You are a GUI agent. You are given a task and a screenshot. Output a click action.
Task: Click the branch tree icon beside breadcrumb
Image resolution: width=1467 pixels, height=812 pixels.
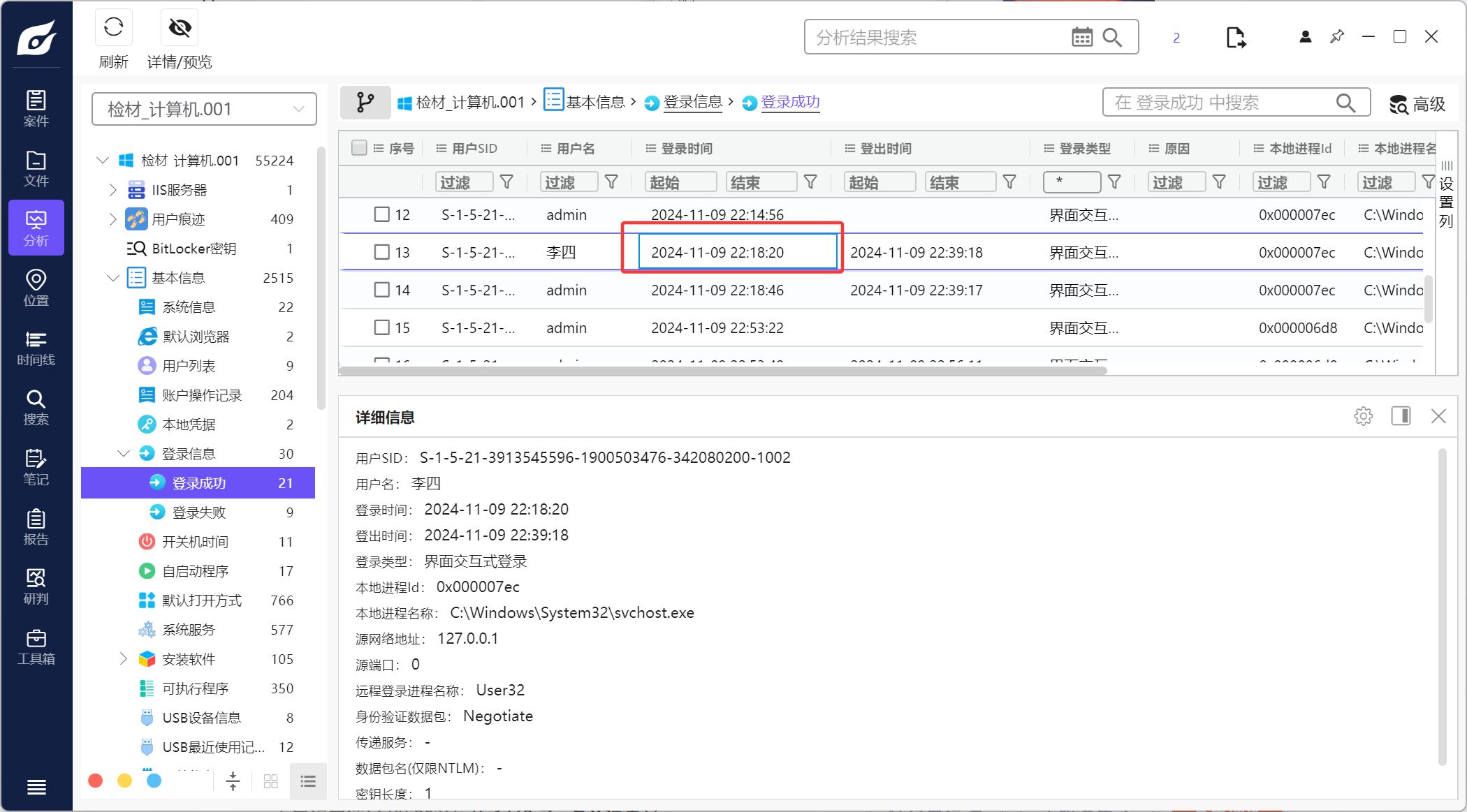(365, 103)
